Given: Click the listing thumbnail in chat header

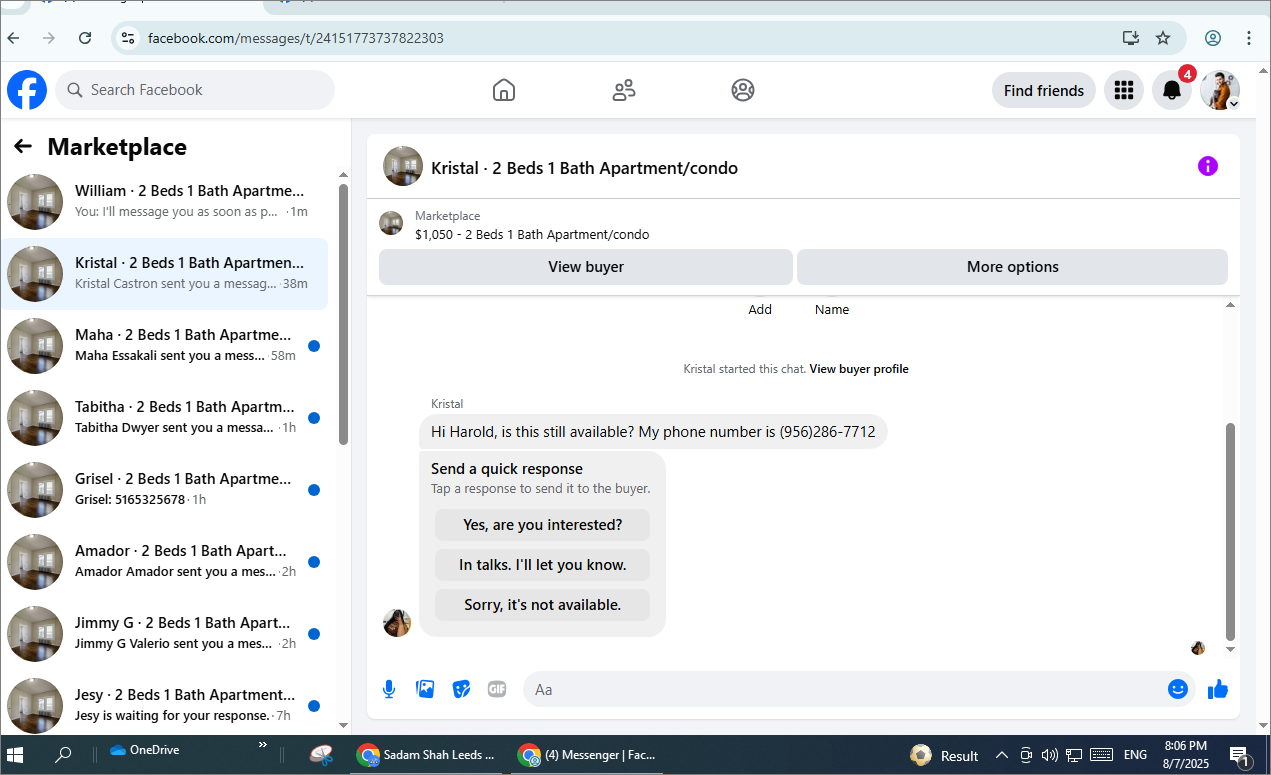Looking at the screenshot, I should [x=403, y=166].
